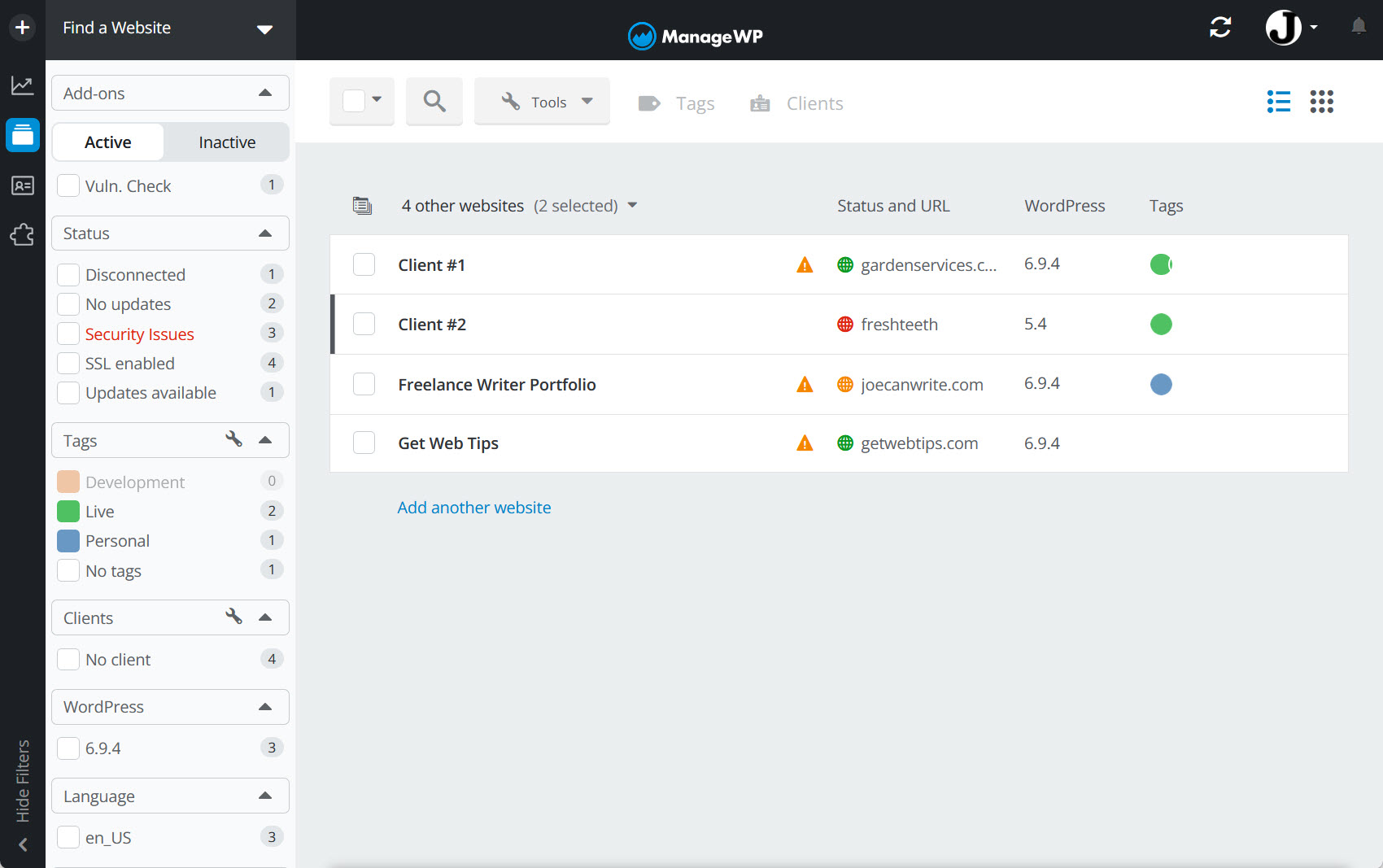Screen dimensions: 1383x868
Task: Open the Tools menu button
Action: click(x=542, y=101)
